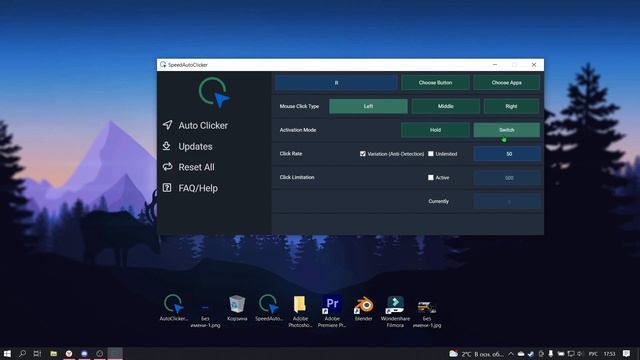640x360 pixels.
Task: Open Task View on the taskbar
Action: [38, 353]
